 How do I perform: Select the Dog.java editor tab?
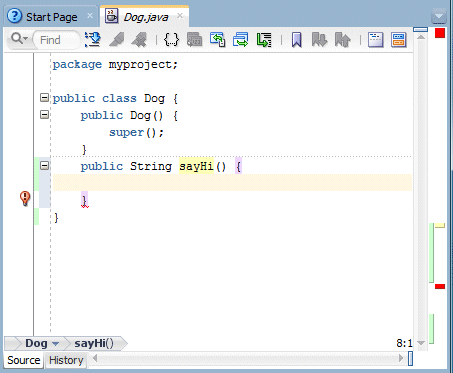click(146, 17)
